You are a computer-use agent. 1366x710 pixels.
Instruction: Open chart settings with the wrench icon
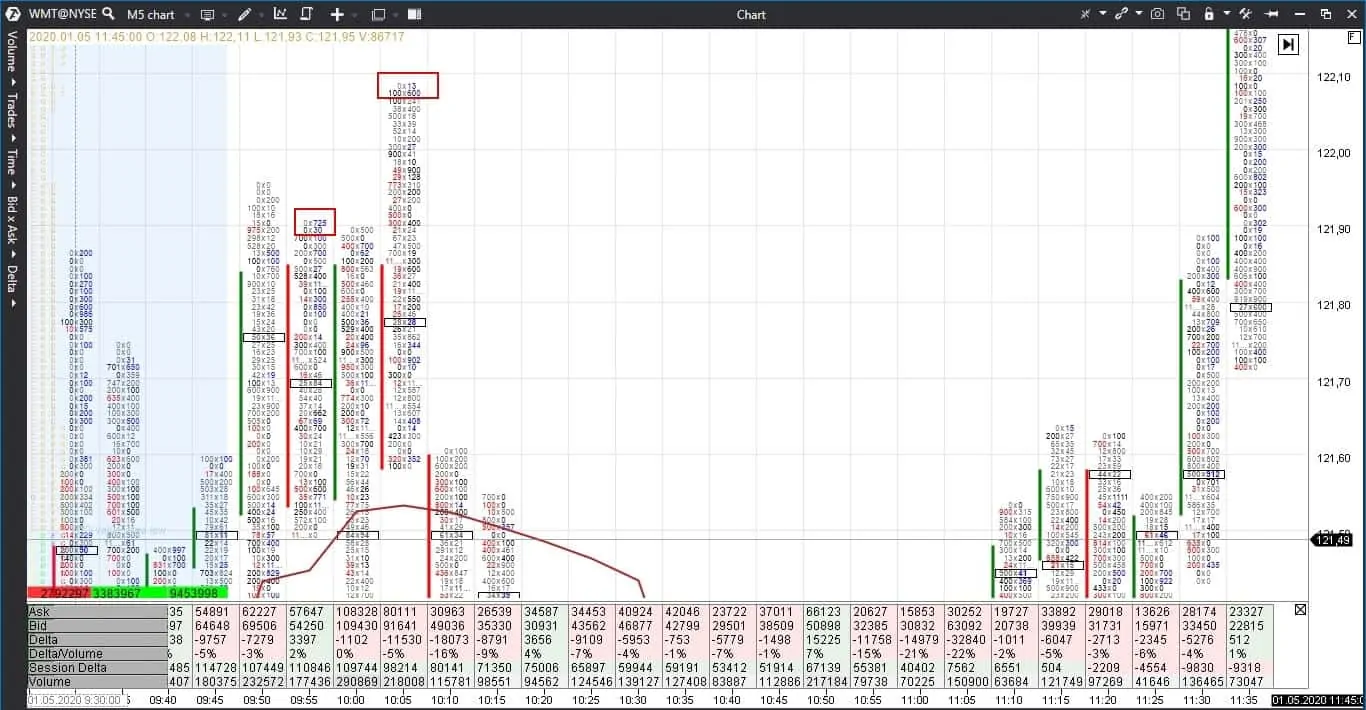click(x=1246, y=14)
